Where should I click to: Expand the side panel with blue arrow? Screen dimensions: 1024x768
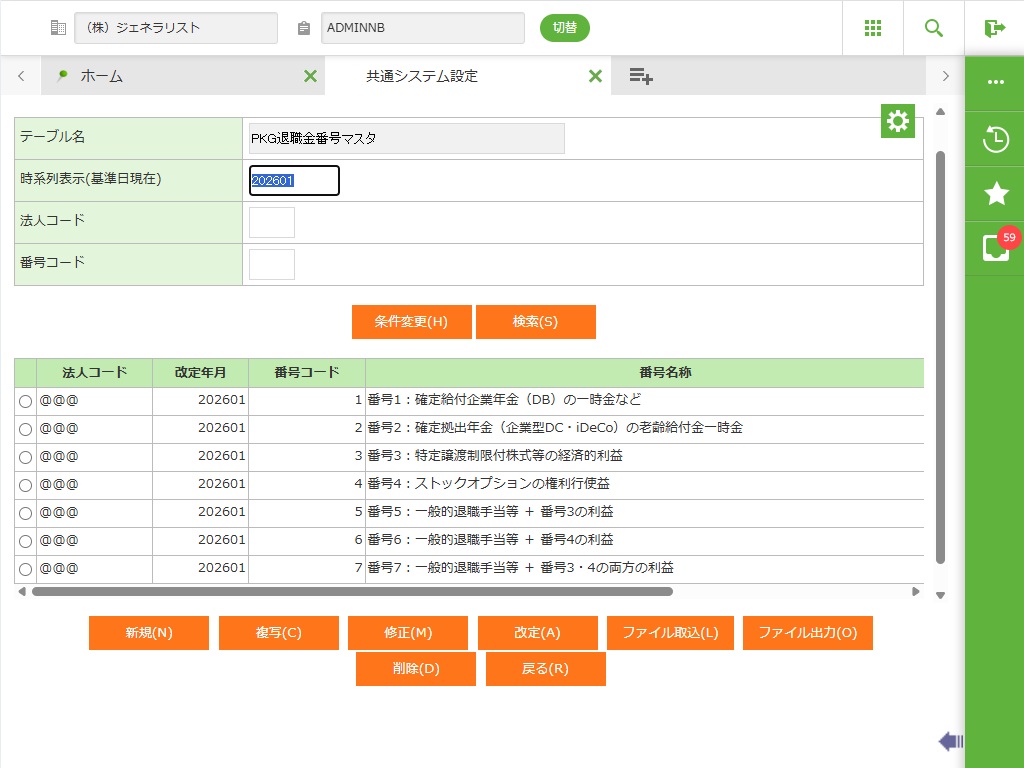pyautogui.click(x=950, y=741)
